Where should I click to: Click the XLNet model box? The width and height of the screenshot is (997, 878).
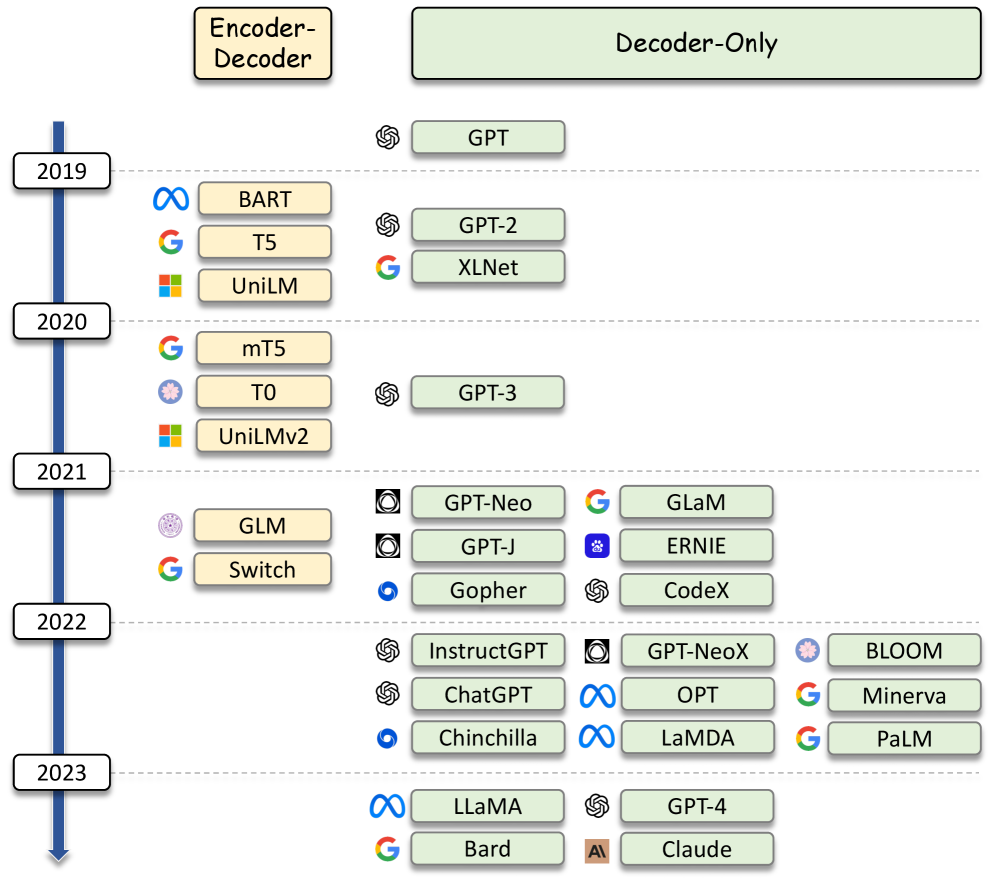pos(488,267)
